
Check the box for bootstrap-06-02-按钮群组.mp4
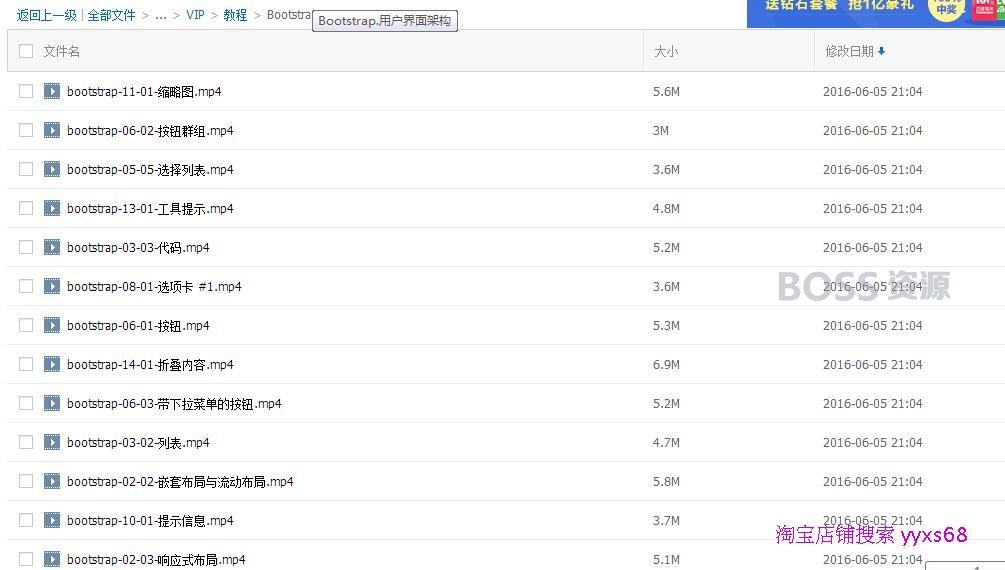26,130
